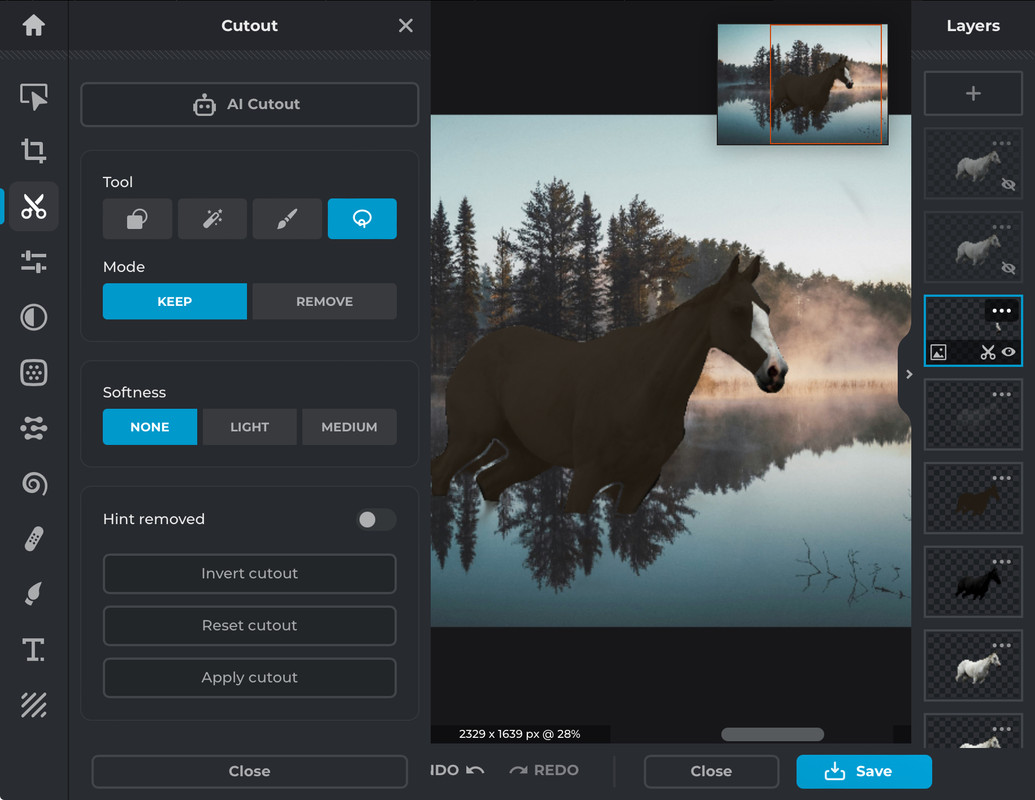Image resolution: width=1035 pixels, height=800 pixels.
Task: Select the brown horse layer thumbnail
Action: click(973, 498)
